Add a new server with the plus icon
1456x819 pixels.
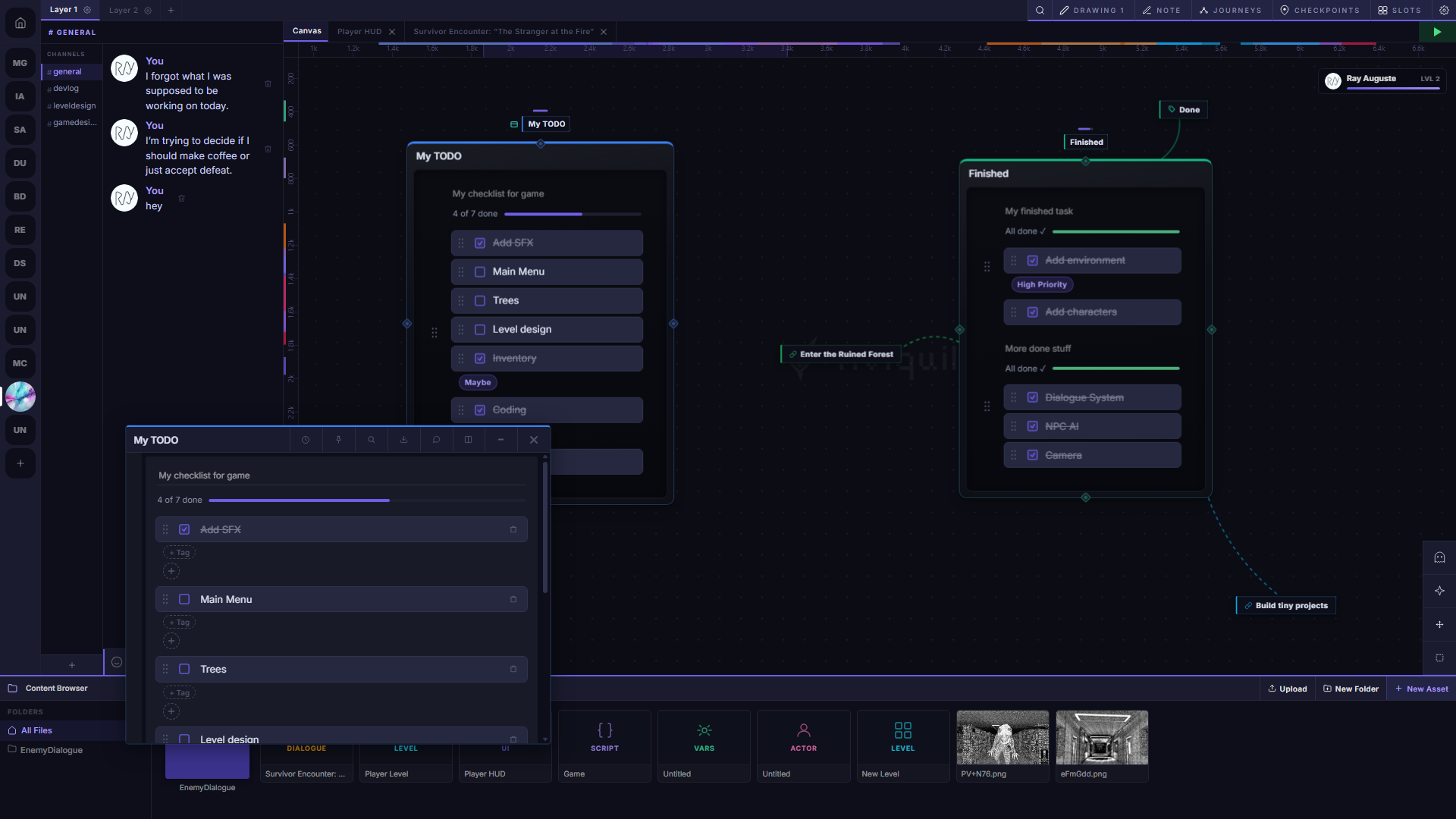[20, 463]
